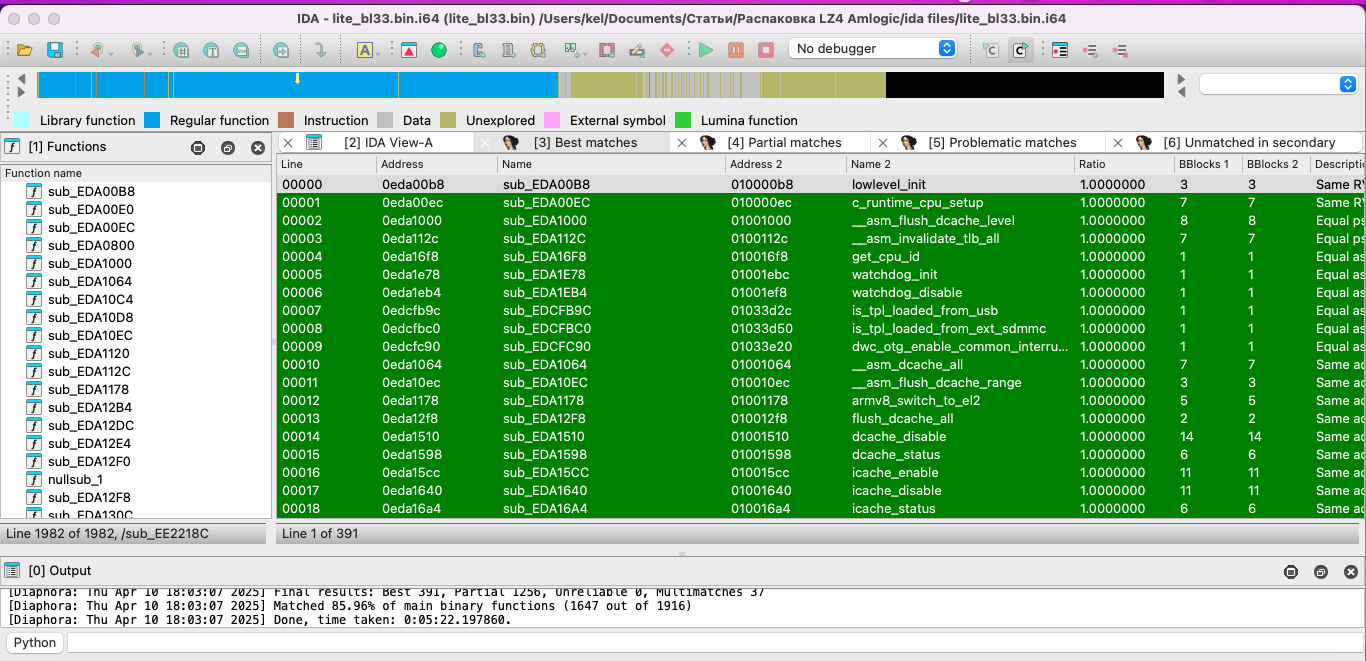
Task: Switch to the IDA View-A tab
Action: 388,142
